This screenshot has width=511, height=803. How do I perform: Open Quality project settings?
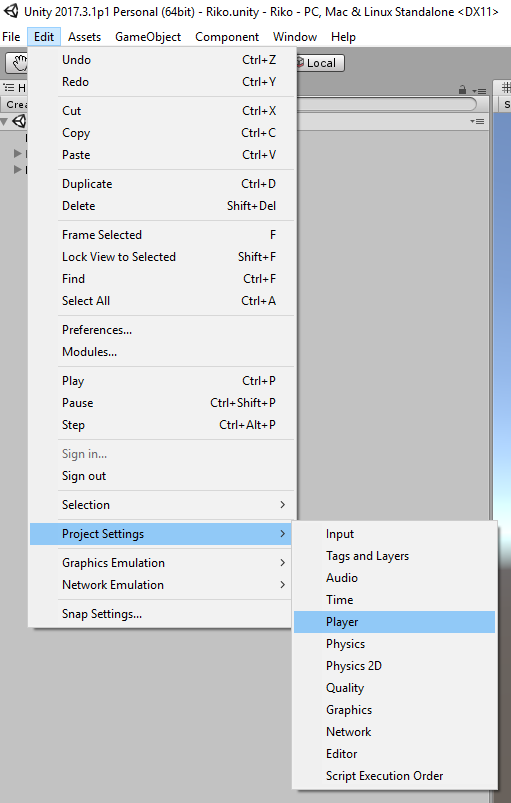(394, 688)
